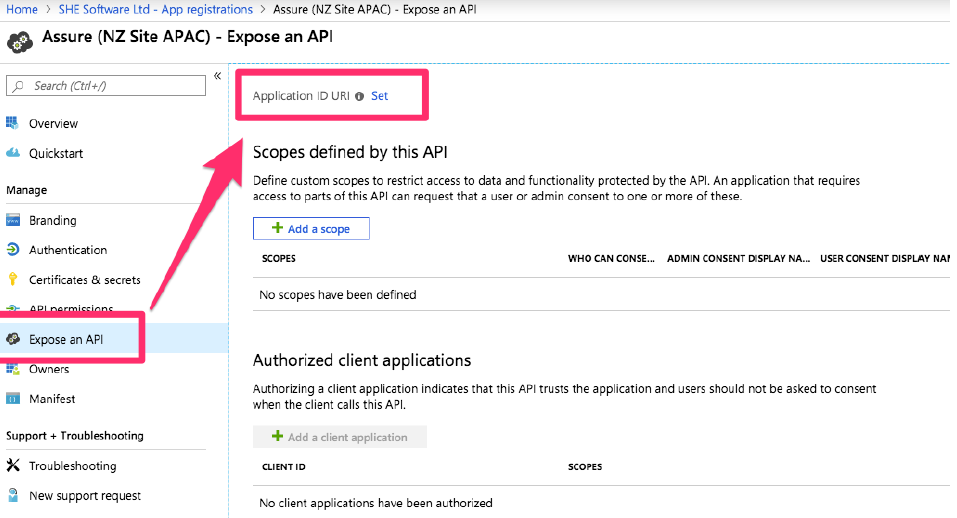Click the Overview grid icon in sidebar
The height and width of the screenshot is (518, 957).
(x=13, y=123)
